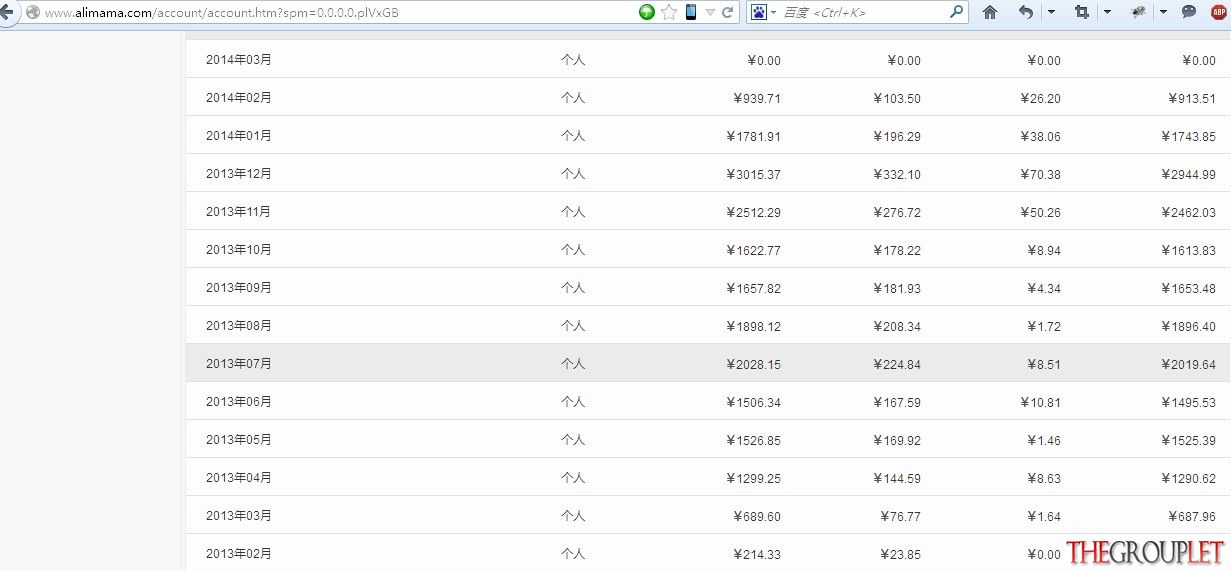Click the ¥2028.15 amount cell

[x=754, y=364]
